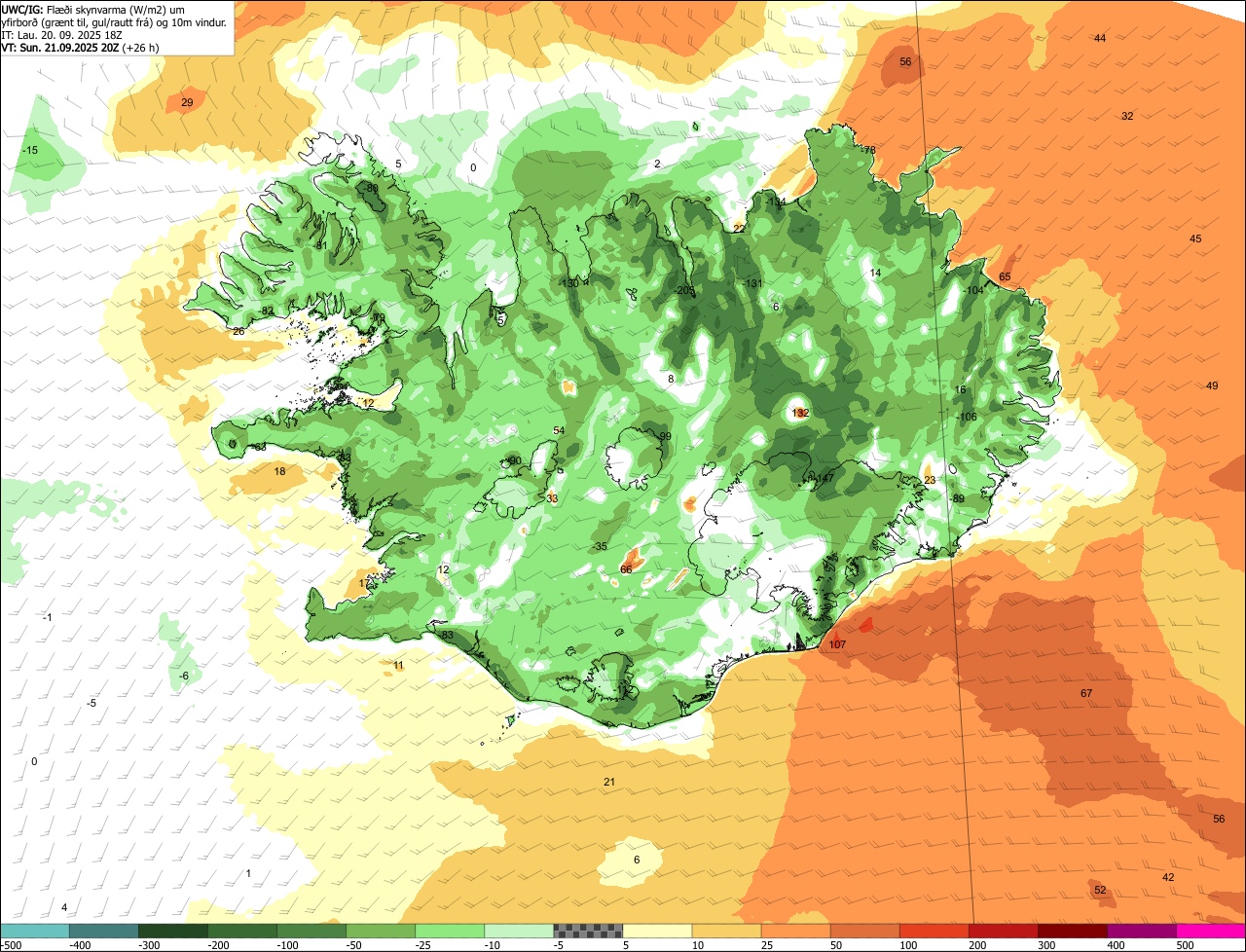Select the 25 to 50 orange legend swatch
The height and width of the screenshot is (952, 1246).
click(795, 931)
